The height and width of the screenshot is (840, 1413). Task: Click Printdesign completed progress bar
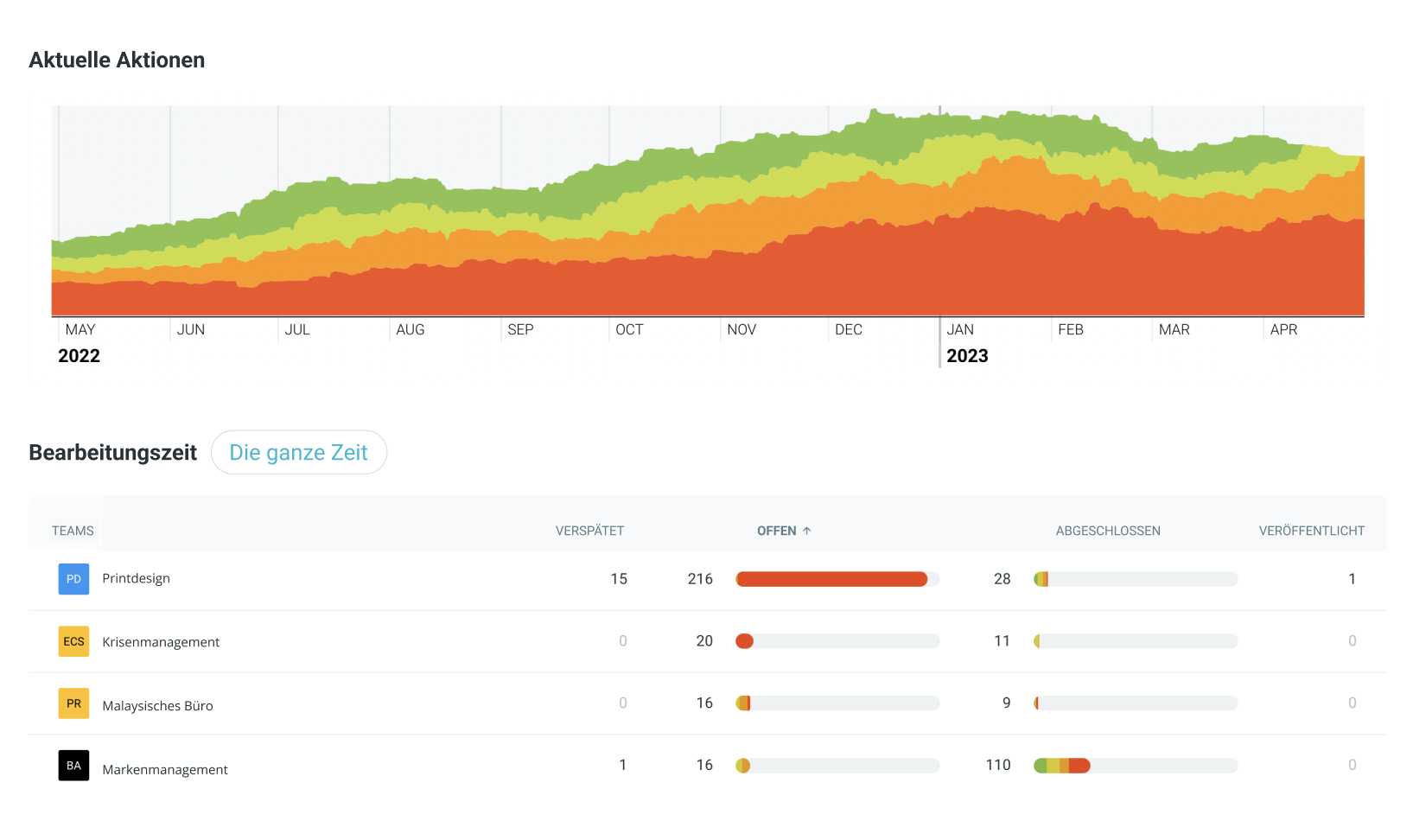point(1136,579)
